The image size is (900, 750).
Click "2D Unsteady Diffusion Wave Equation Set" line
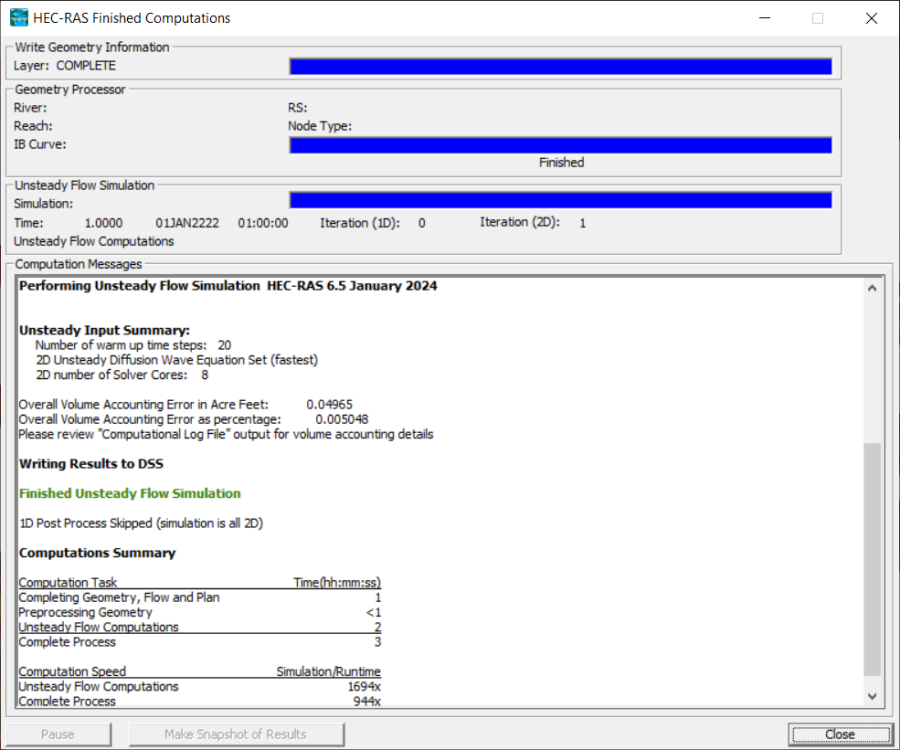click(x=177, y=360)
